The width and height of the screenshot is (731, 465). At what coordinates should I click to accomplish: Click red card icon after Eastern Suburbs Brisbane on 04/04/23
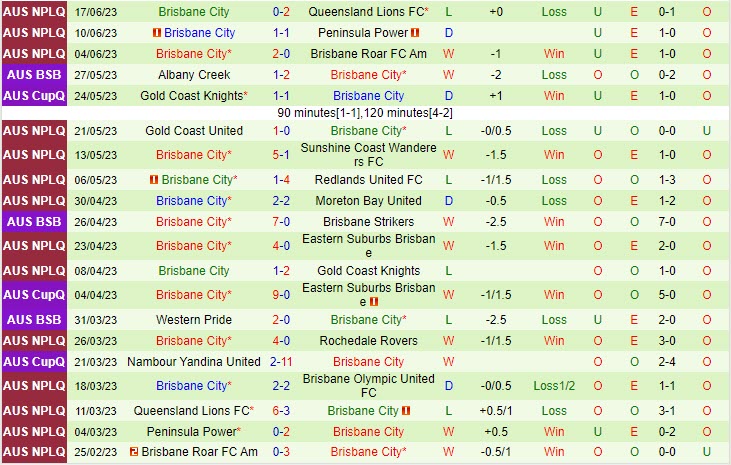tap(373, 301)
